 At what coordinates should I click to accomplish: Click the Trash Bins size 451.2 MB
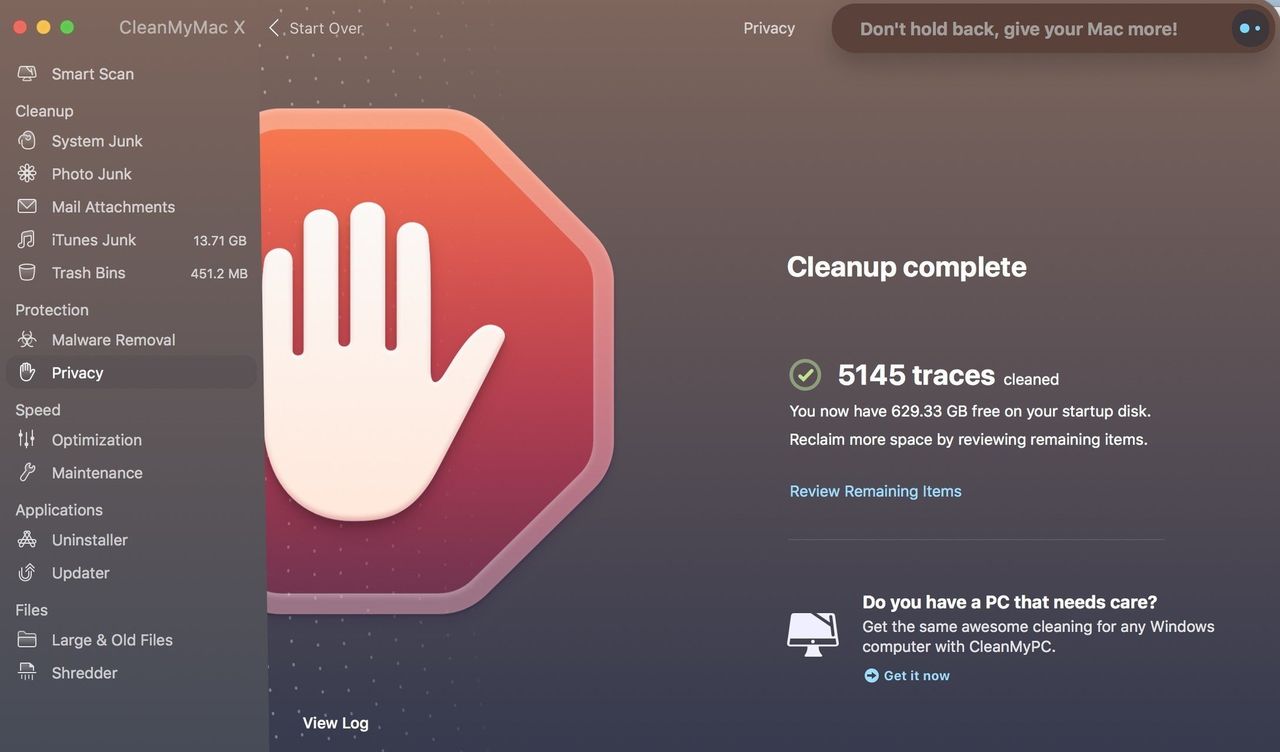click(x=219, y=274)
